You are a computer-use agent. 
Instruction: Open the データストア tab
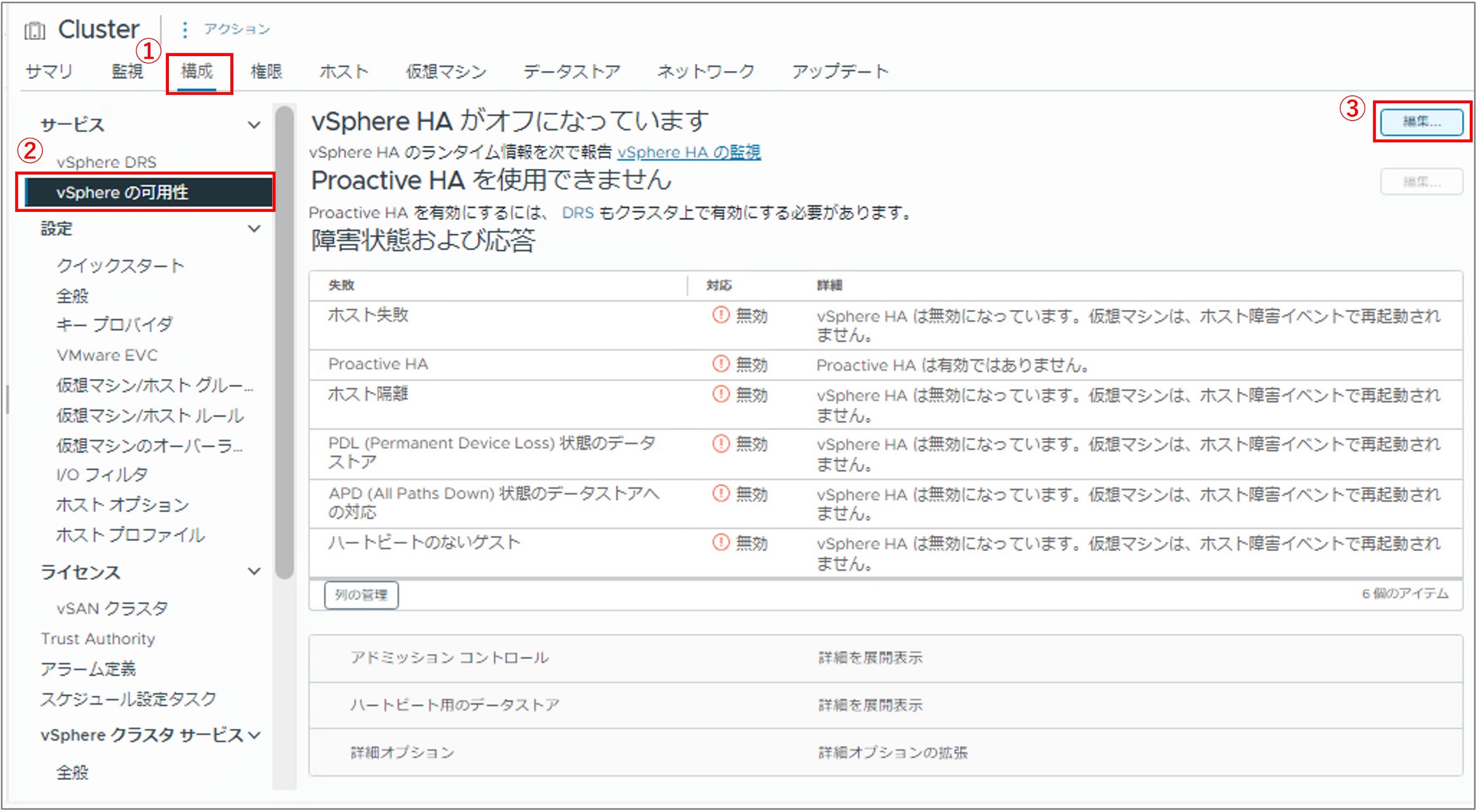[x=572, y=72]
